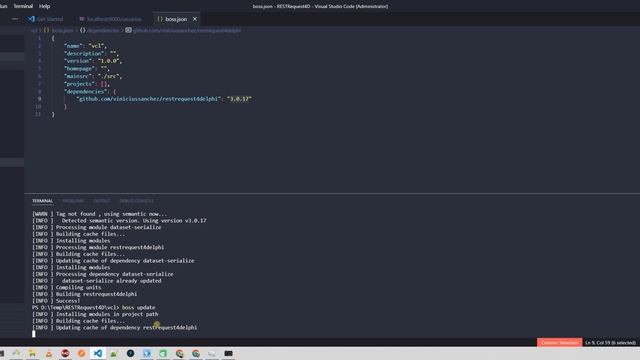Click the "name": "vcl" line in the editor
640x360 pixels.
point(85,46)
